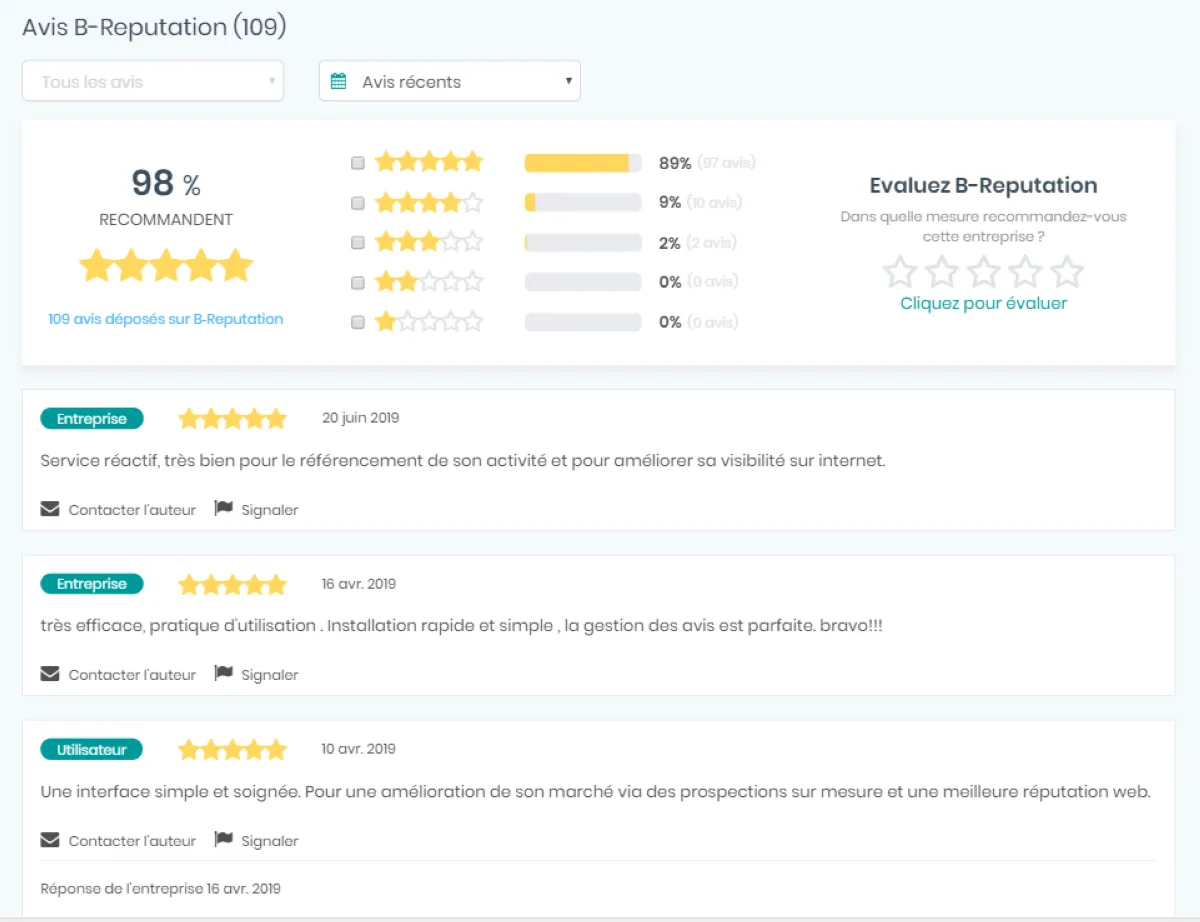Viewport: 1200px width, 922px height.
Task: Click envelope icon on 20 juin 2019 review
Action: point(50,509)
